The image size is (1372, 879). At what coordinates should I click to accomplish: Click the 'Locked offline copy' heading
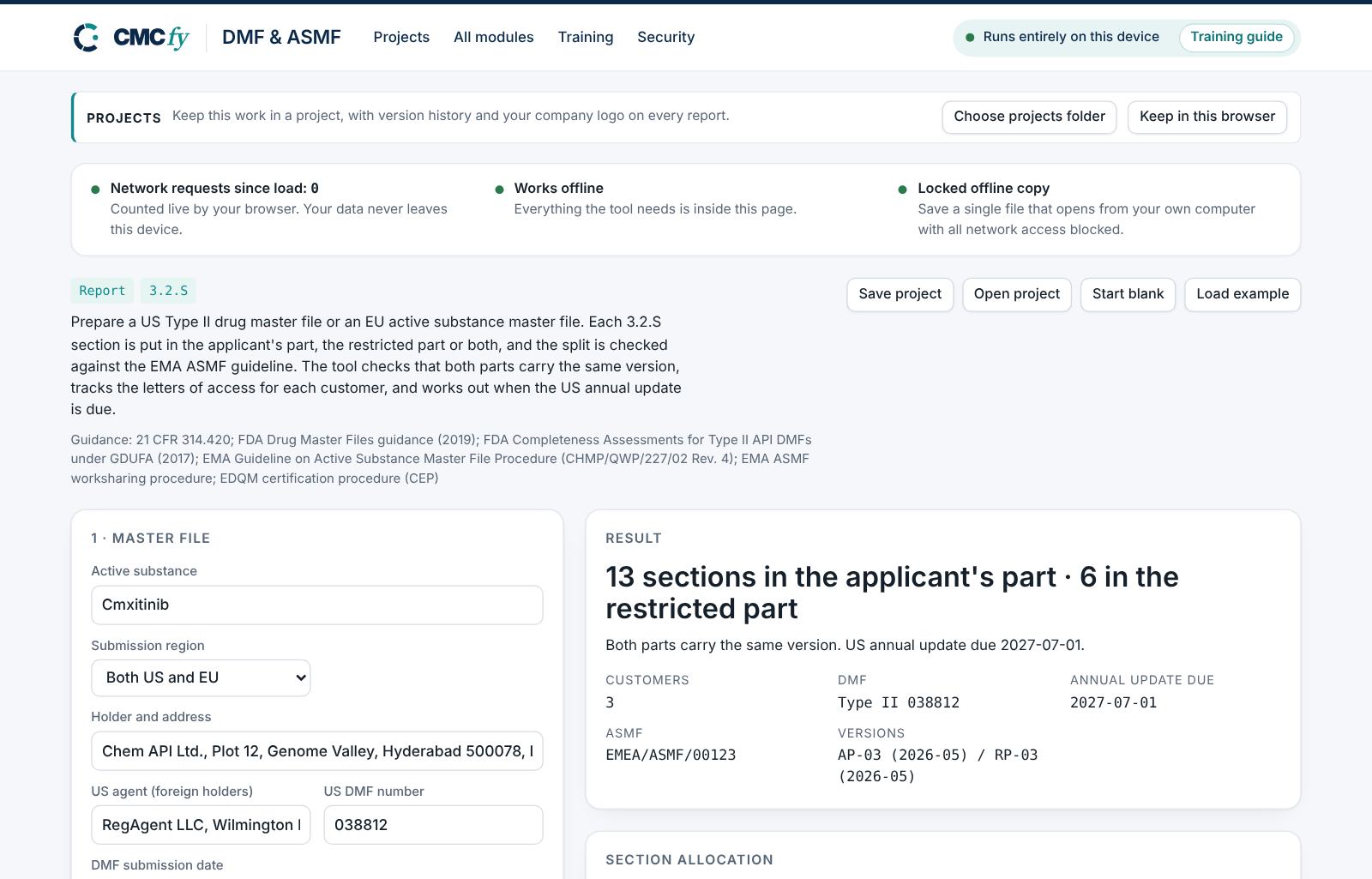pos(984,188)
